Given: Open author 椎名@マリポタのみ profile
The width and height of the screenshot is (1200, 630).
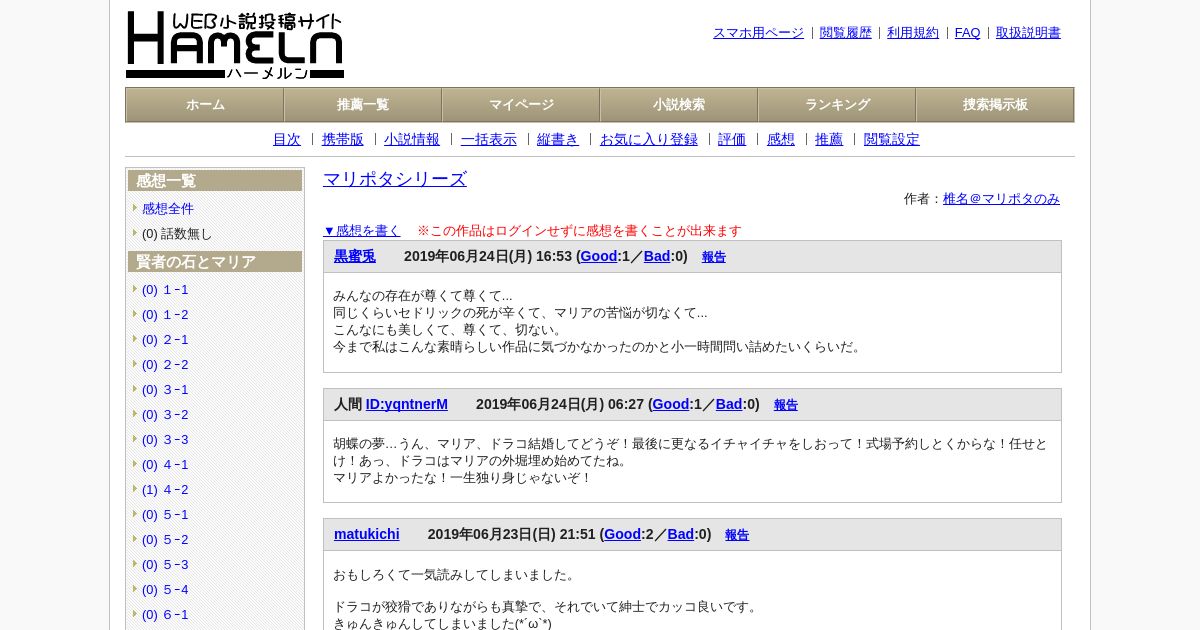Looking at the screenshot, I should (x=1001, y=199).
